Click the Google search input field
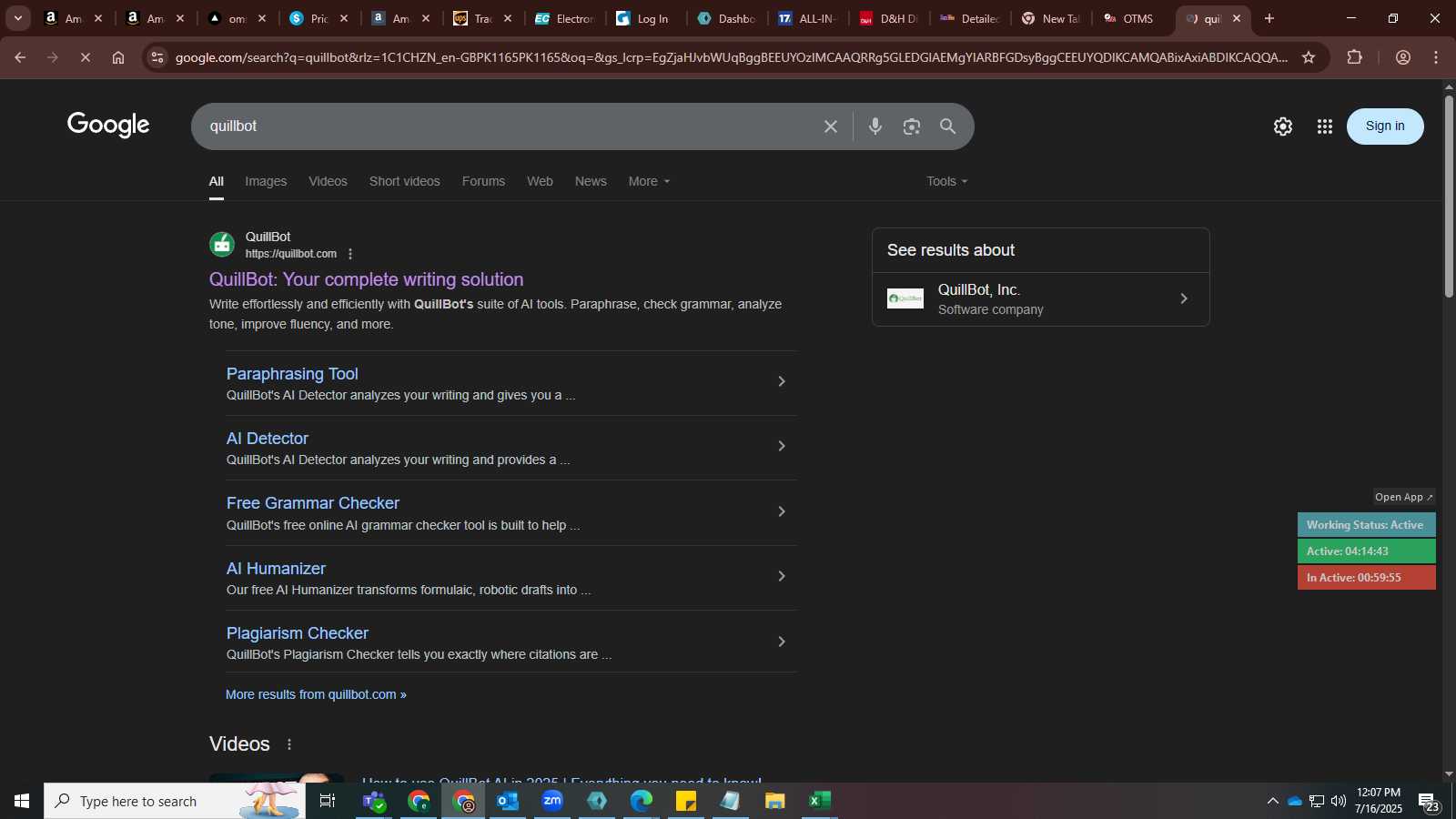This screenshot has height=819, width=1456. point(510,126)
